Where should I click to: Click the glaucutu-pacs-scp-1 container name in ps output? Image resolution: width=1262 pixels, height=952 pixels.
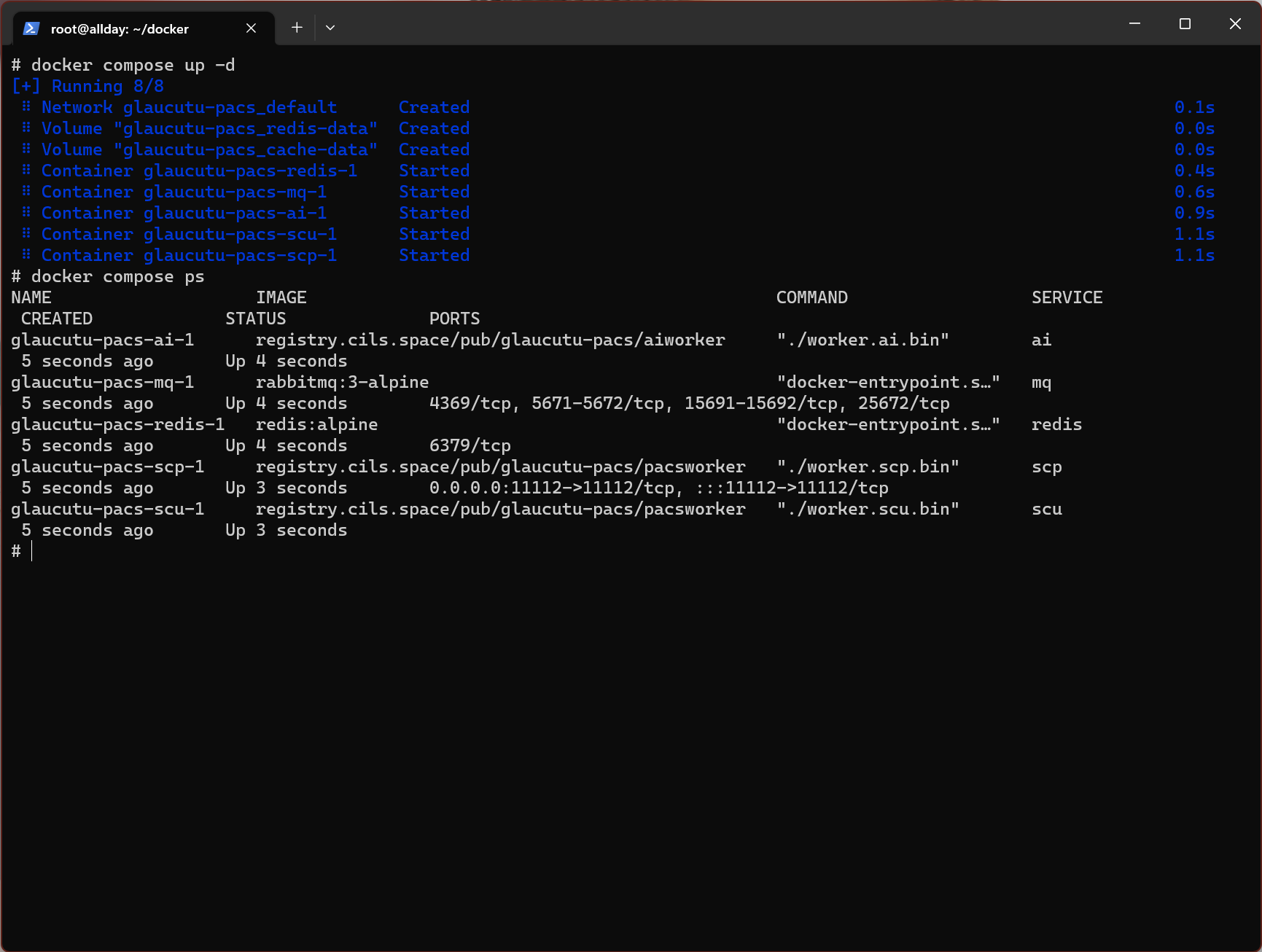[107, 467]
